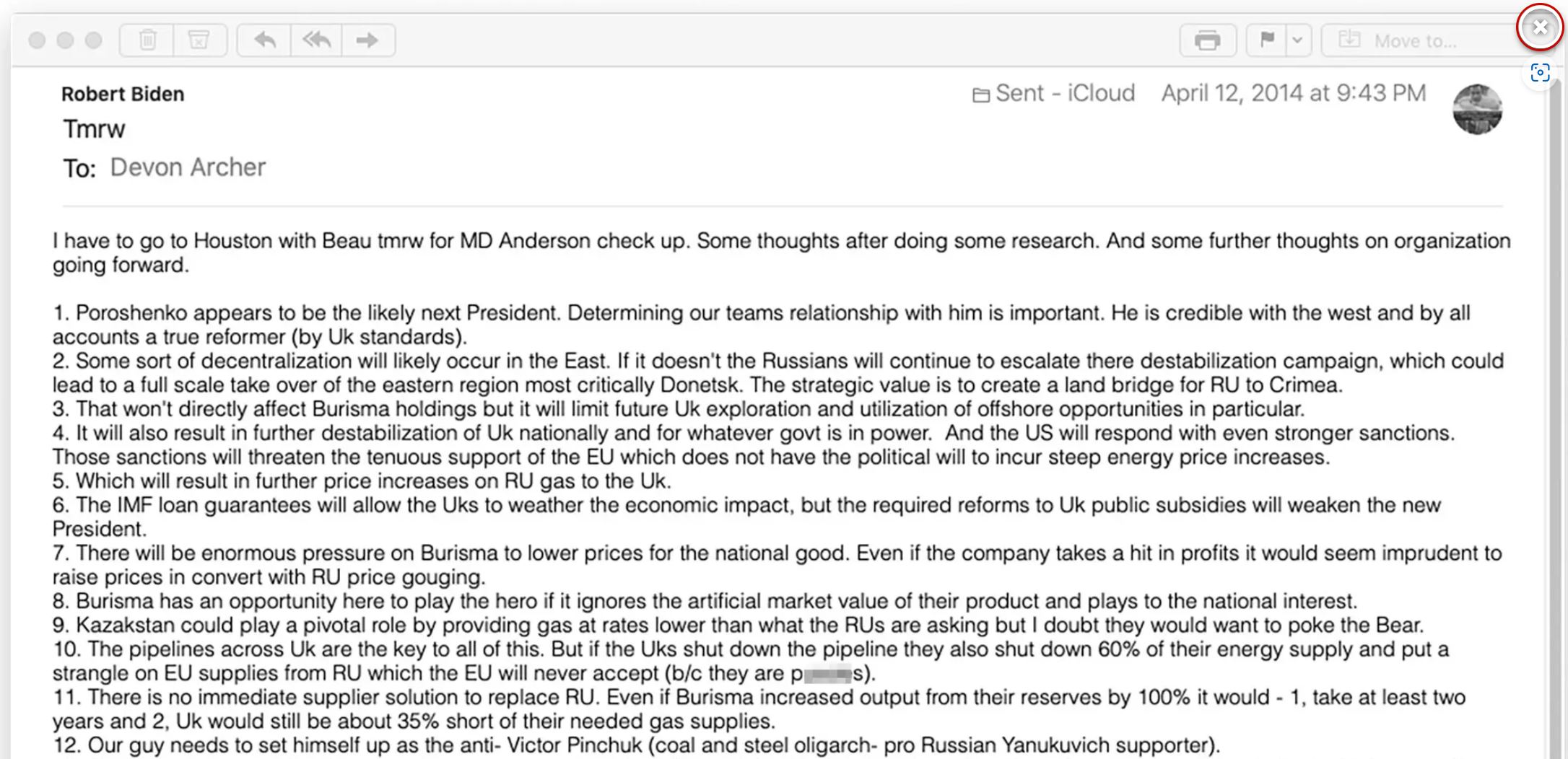Viewport: 1568px width, 759px height.
Task: Click the Tmrw subject line
Action: [94, 129]
